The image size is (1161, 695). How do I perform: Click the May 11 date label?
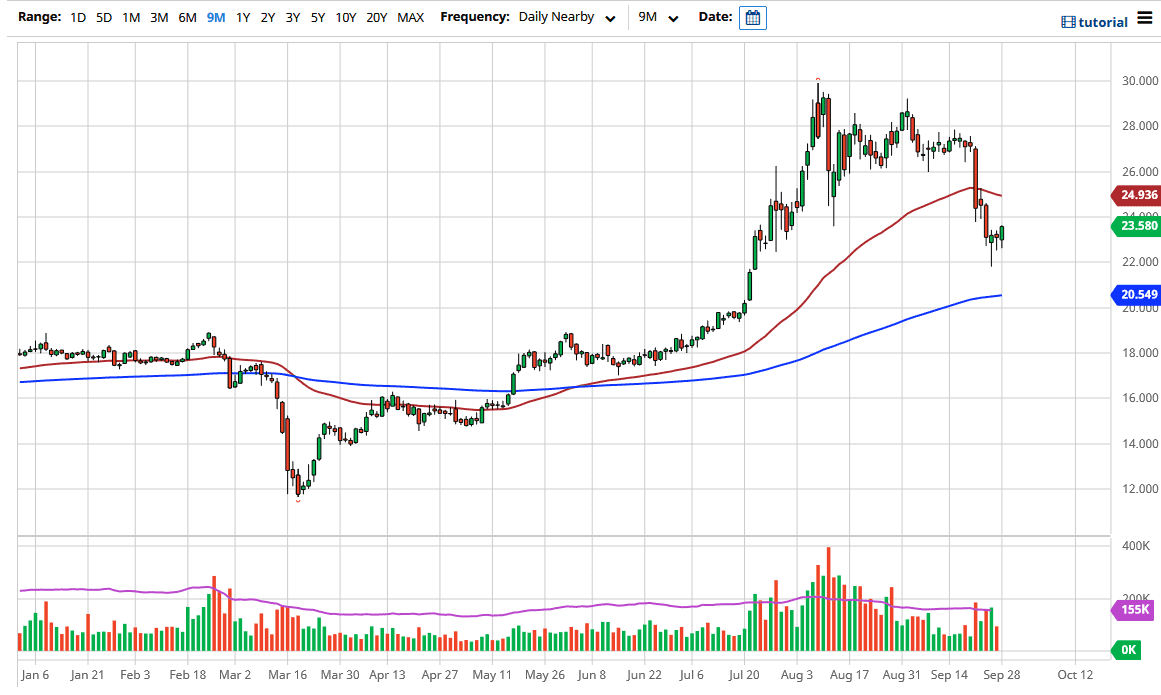point(492,675)
